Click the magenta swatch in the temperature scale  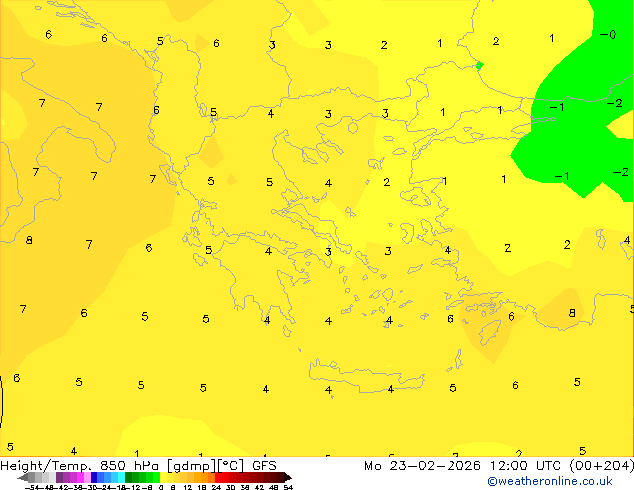[80, 478]
